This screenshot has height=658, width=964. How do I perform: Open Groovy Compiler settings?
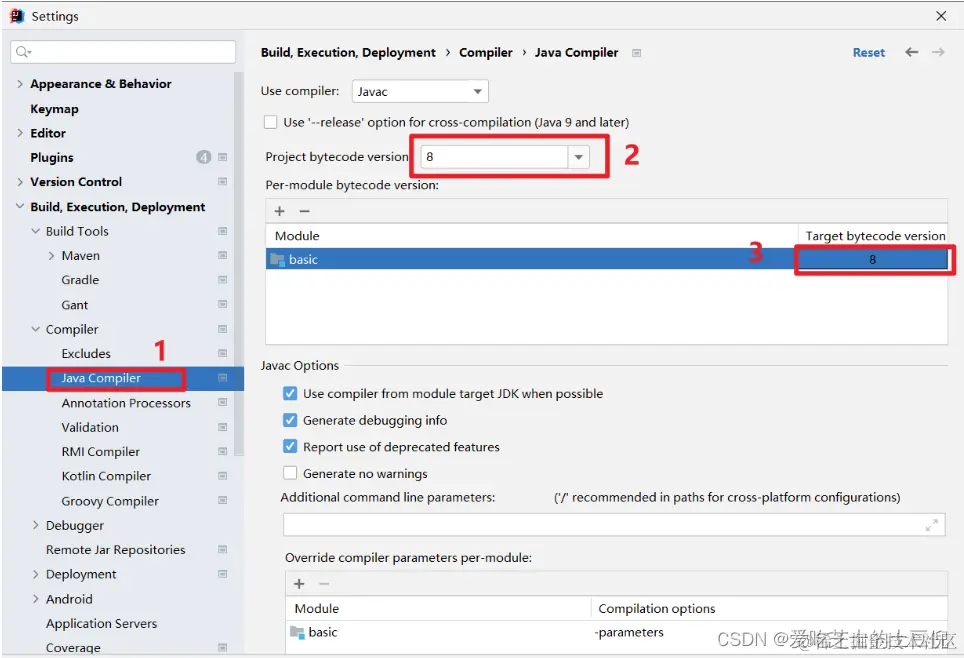click(x=110, y=501)
